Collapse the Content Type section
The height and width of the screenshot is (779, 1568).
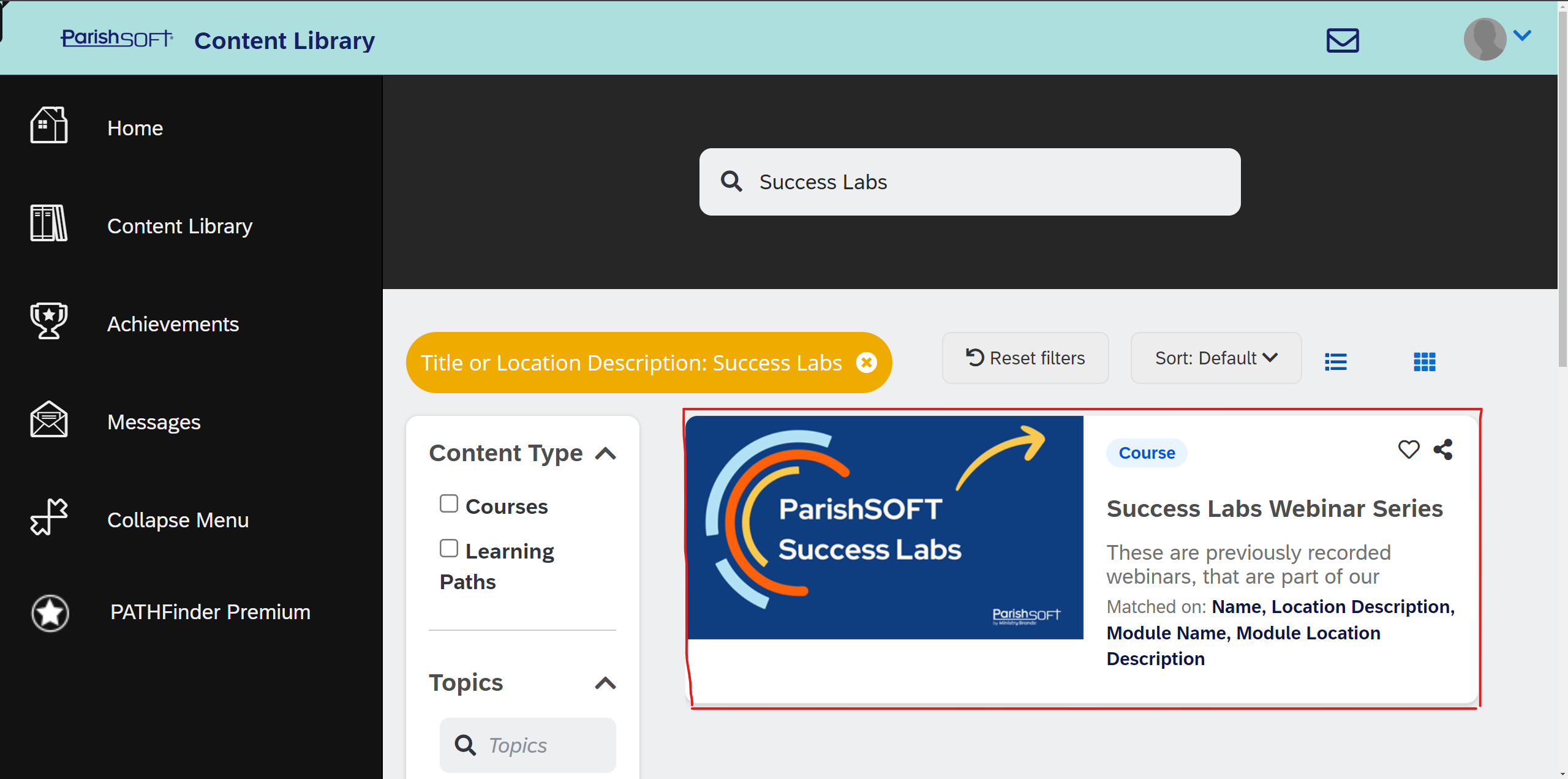click(605, 454)
